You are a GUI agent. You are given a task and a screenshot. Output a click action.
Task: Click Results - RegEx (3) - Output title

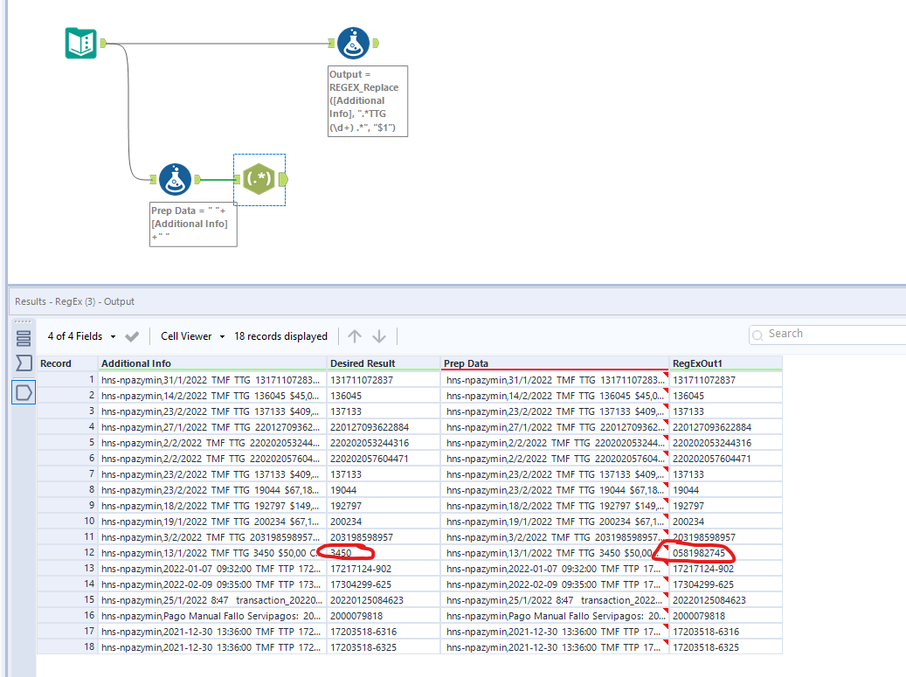[75, 302]
